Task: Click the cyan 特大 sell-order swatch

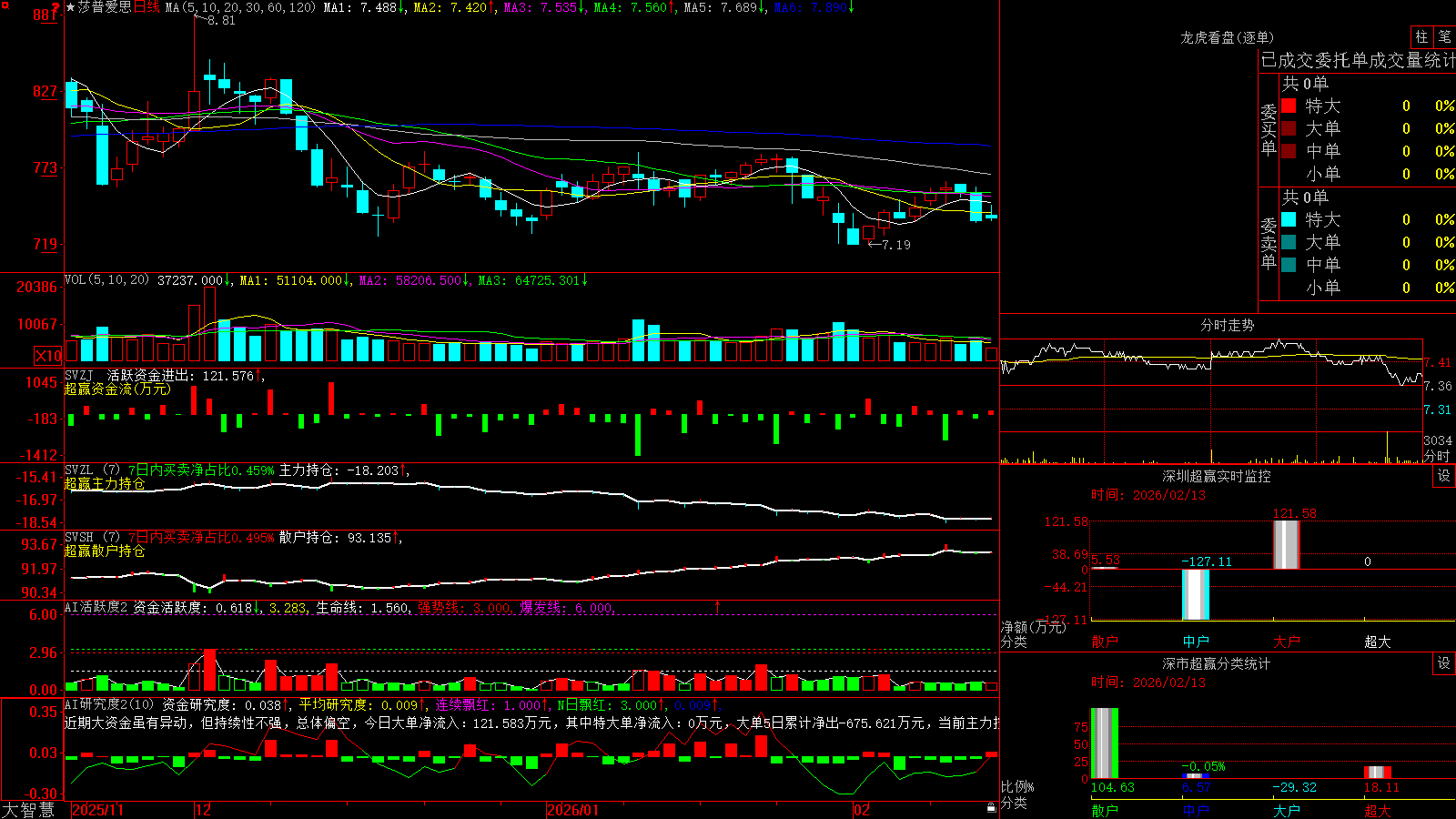Action: pyautogui.click(x=1289, y=219)
